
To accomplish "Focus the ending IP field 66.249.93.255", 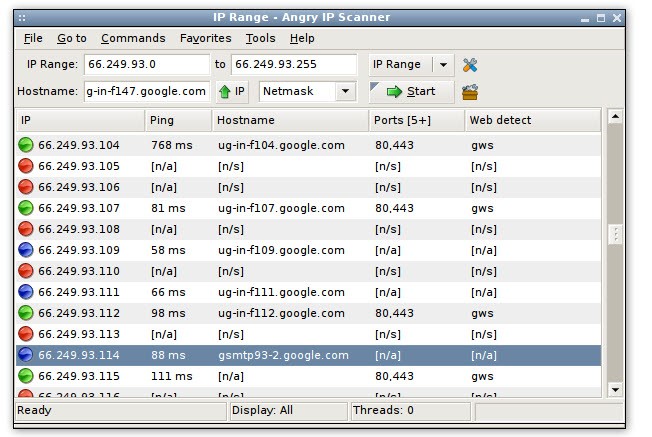I will point(294,64).
